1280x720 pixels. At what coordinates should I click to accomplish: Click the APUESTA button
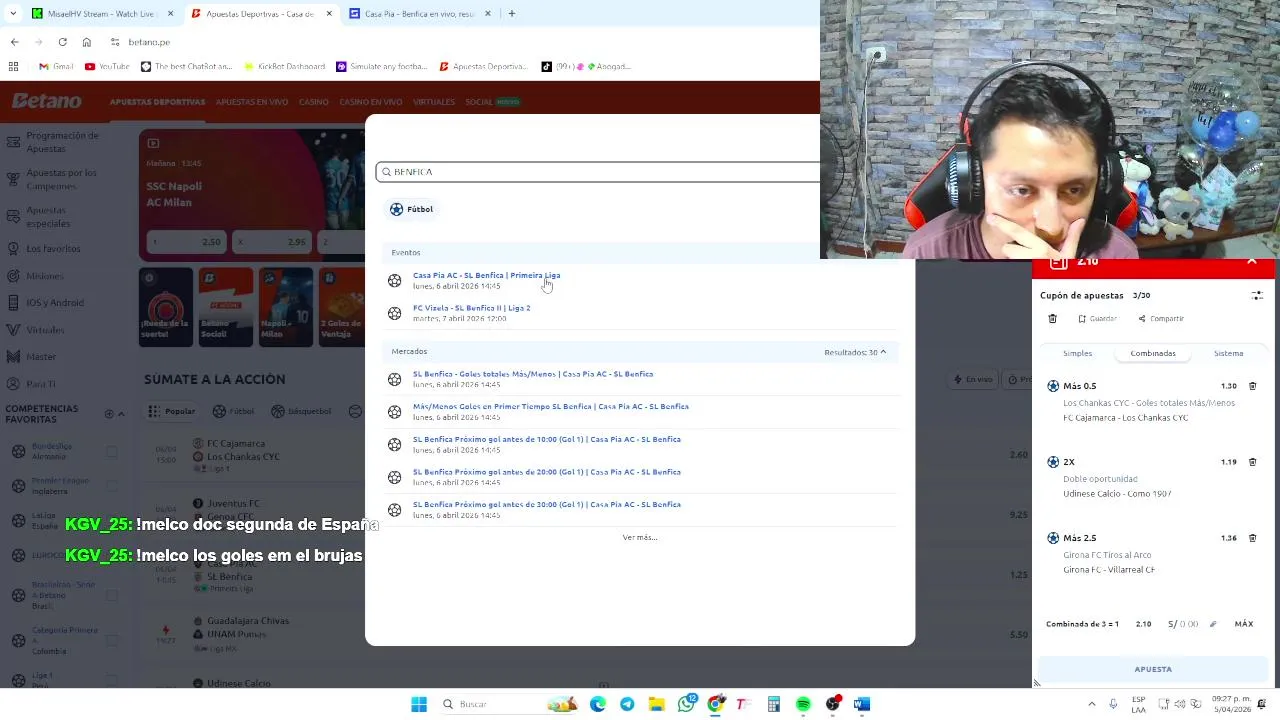click(1153, 669)
